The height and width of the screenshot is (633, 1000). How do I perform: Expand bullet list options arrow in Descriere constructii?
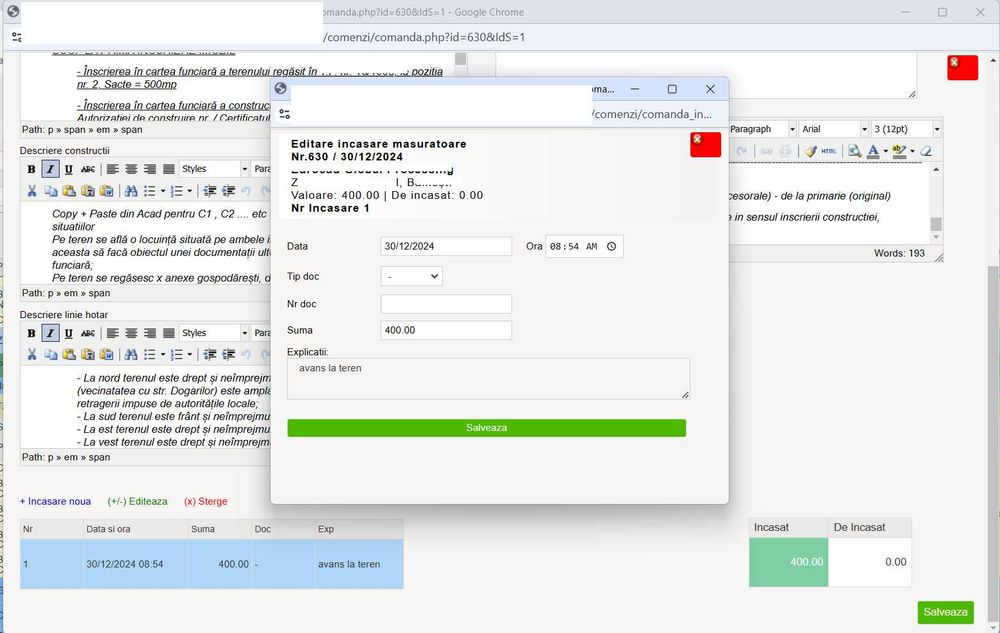pos(163,191)
